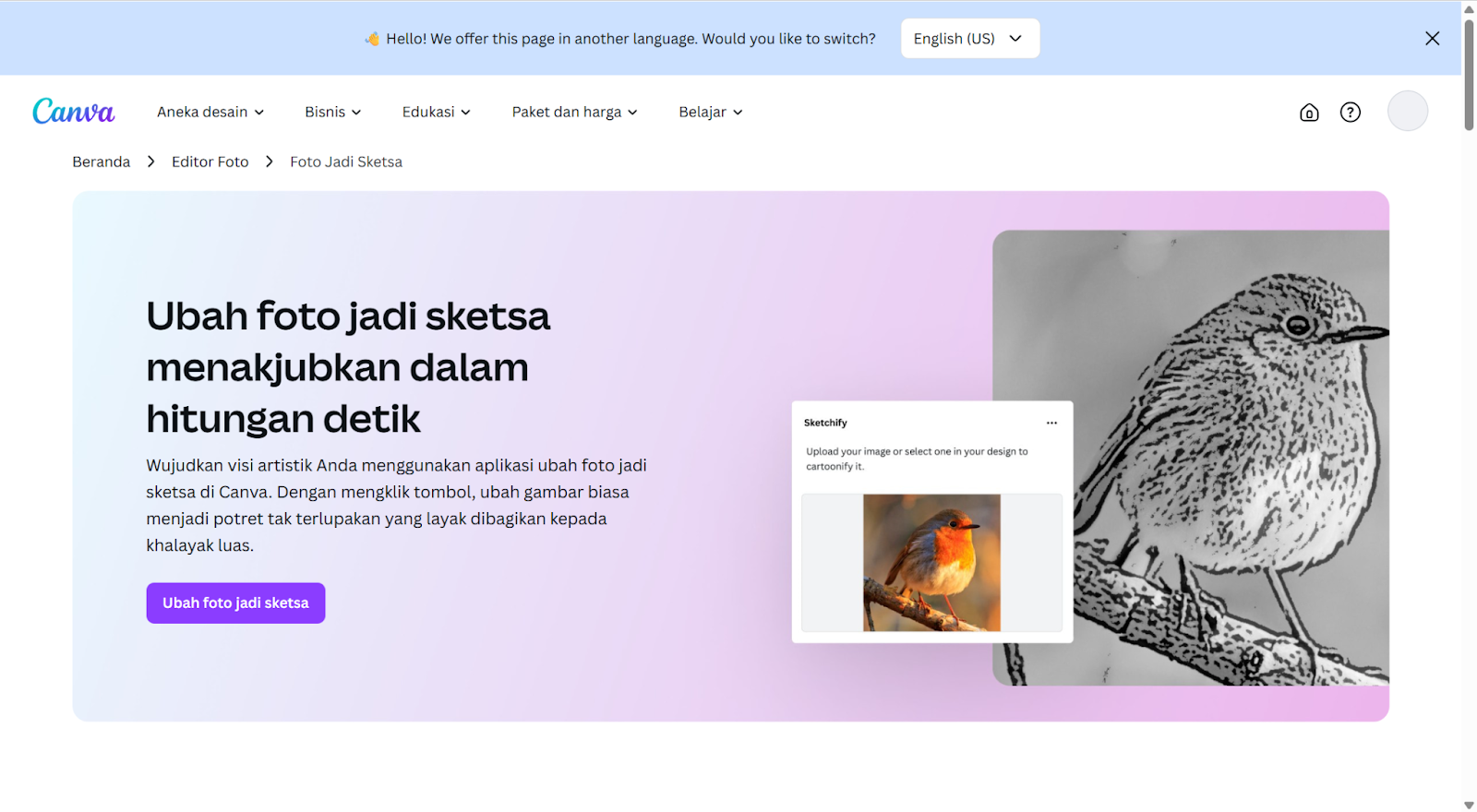Click the 'Upload your image or select one' text
1477x812 pixels.
[x=917, y=459]
